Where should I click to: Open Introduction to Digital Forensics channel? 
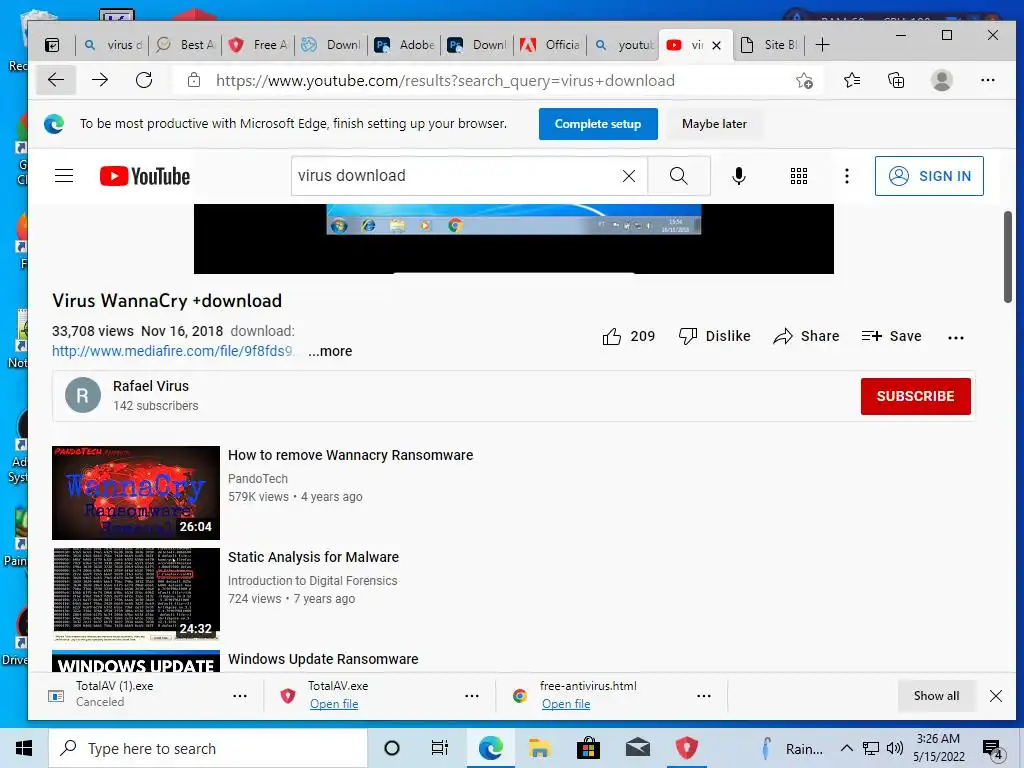[312, 581]
